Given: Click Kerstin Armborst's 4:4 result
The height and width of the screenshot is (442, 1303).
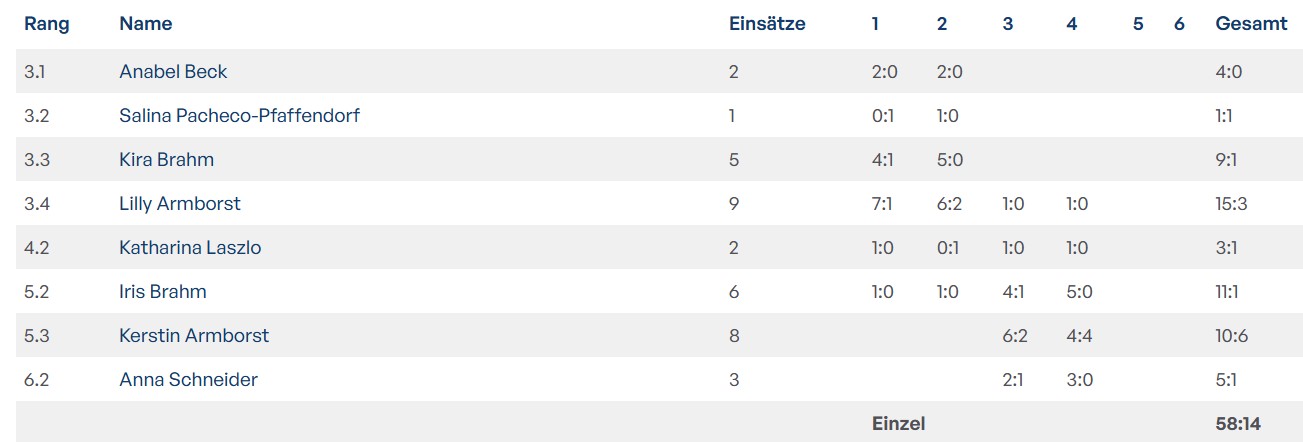Looking at the screenshot, I should pos(1079,336).
